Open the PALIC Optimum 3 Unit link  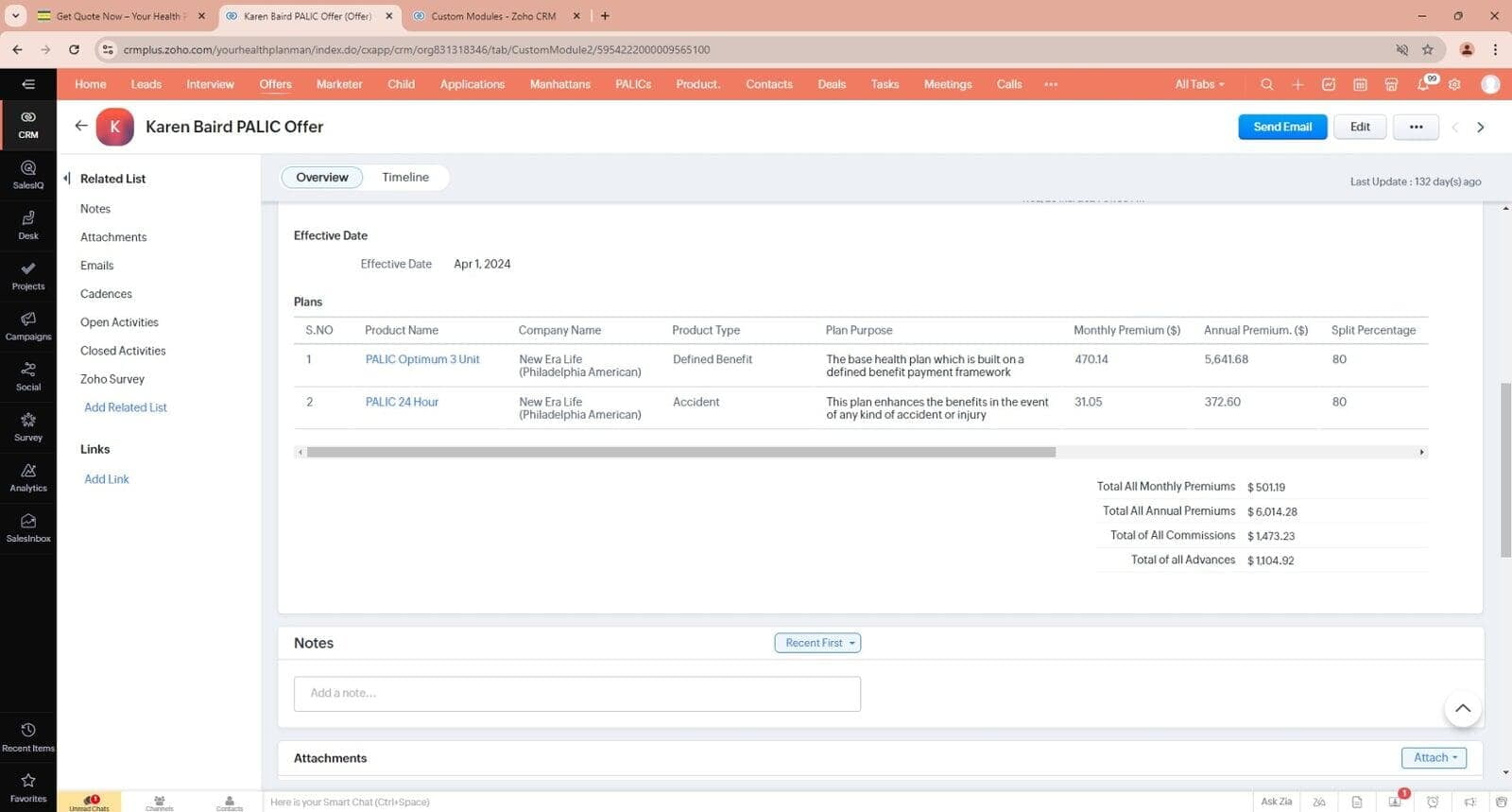422,359
